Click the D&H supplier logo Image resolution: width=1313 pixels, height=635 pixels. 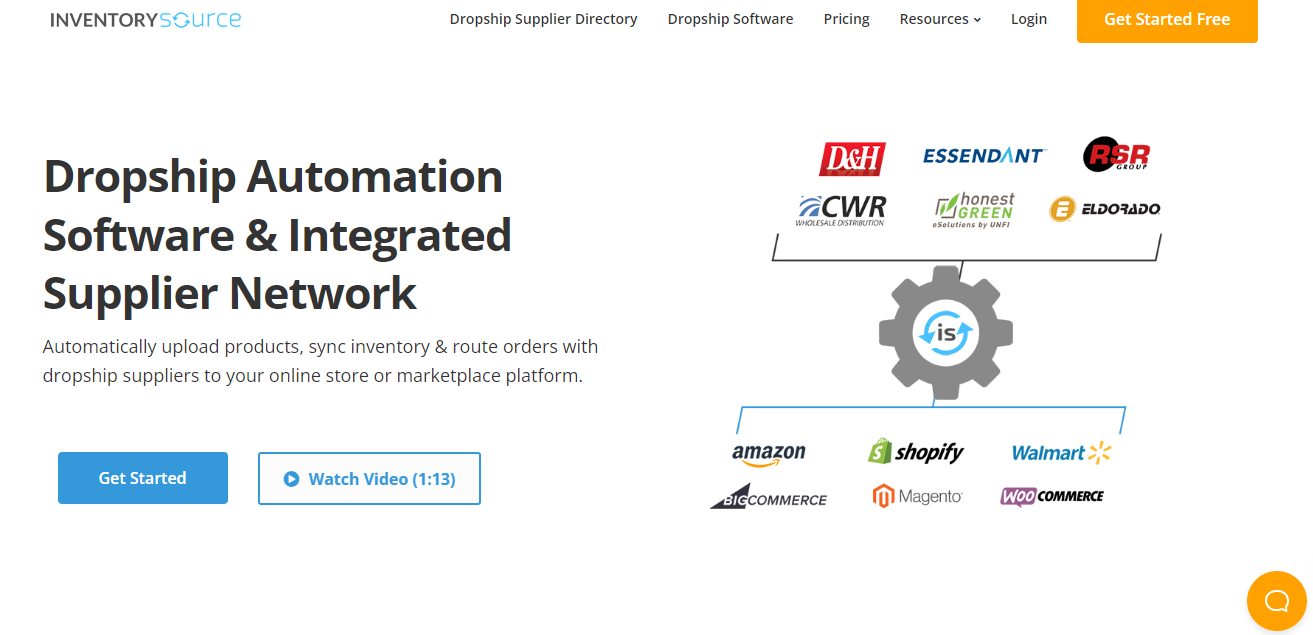pyautogui.click(x=852, y=158)
